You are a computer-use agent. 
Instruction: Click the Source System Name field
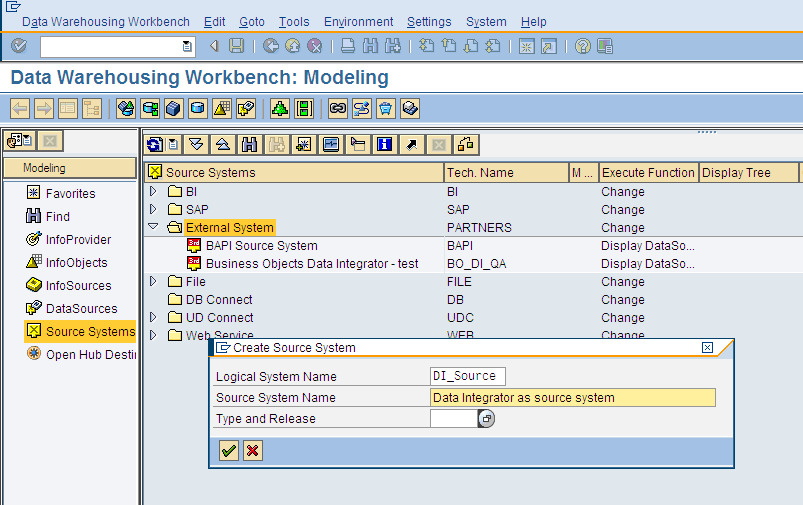[x=573, y=397]
